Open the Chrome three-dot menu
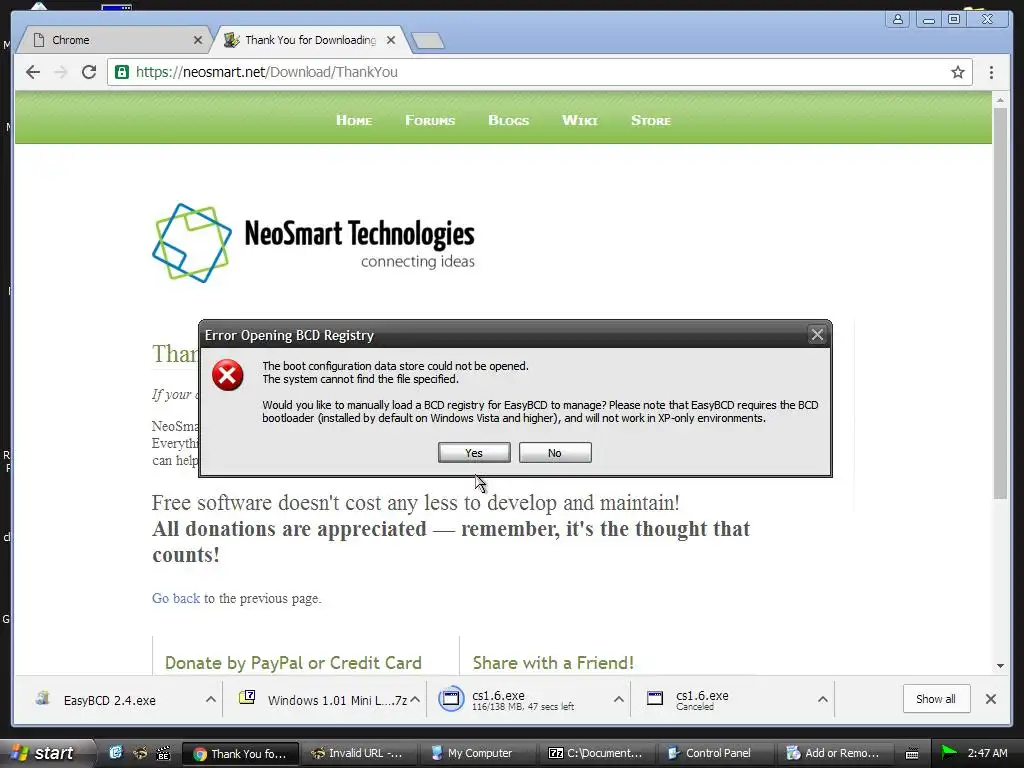 pos(991,72)
